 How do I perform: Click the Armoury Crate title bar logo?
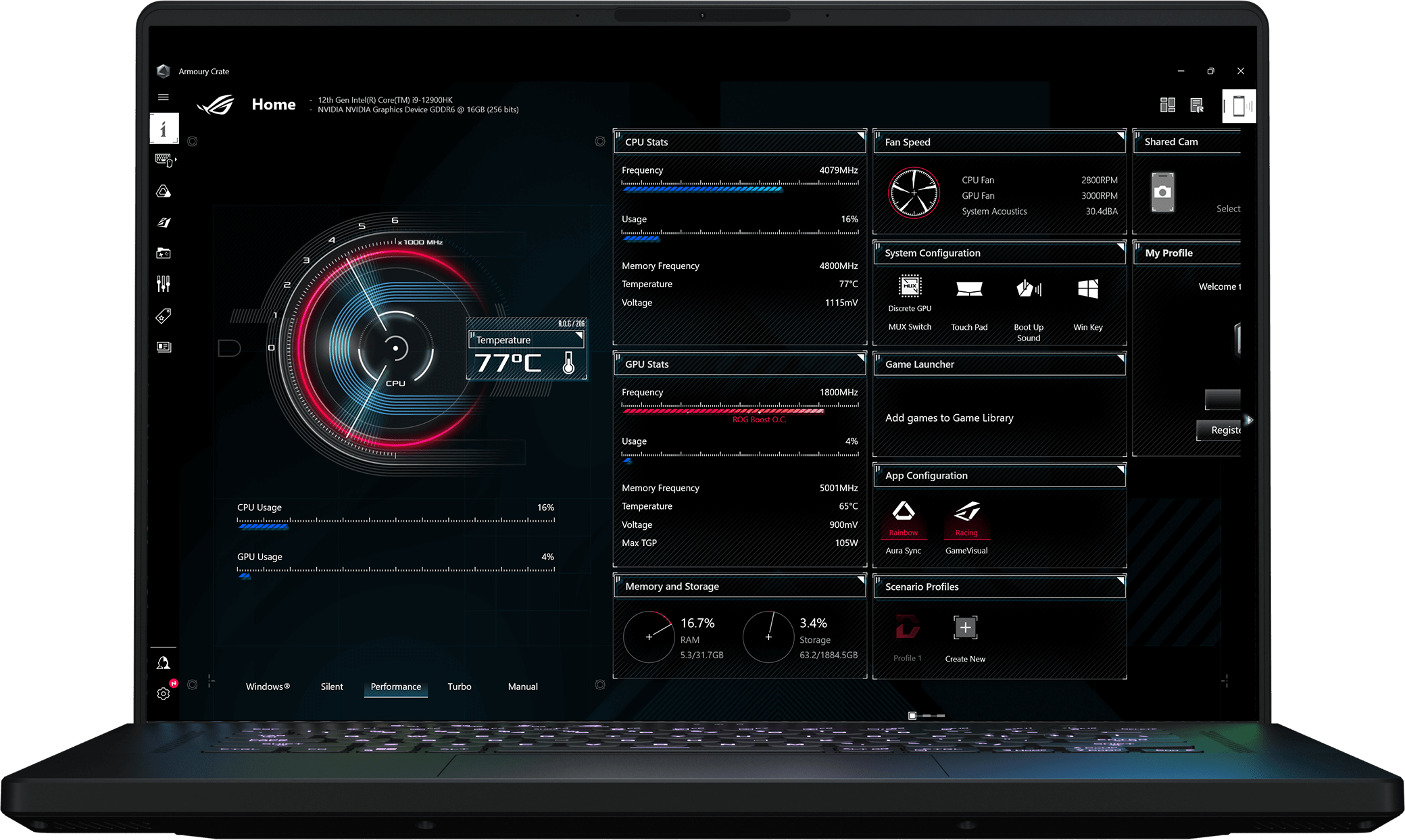(163, 71)
